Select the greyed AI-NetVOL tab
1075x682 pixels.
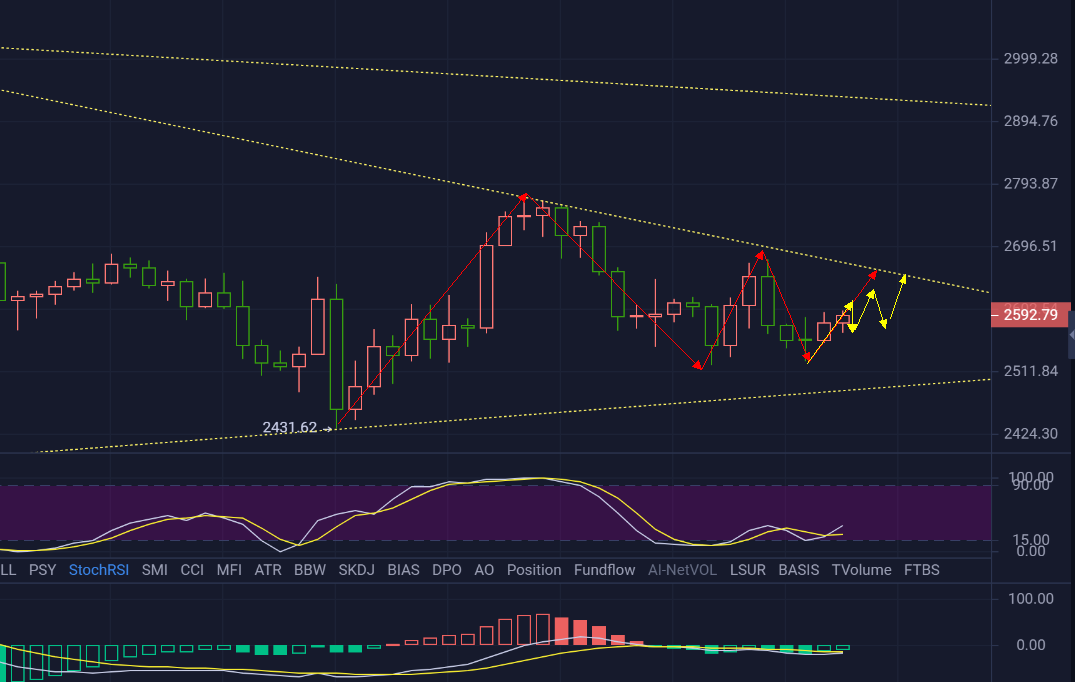pos(682,570)
